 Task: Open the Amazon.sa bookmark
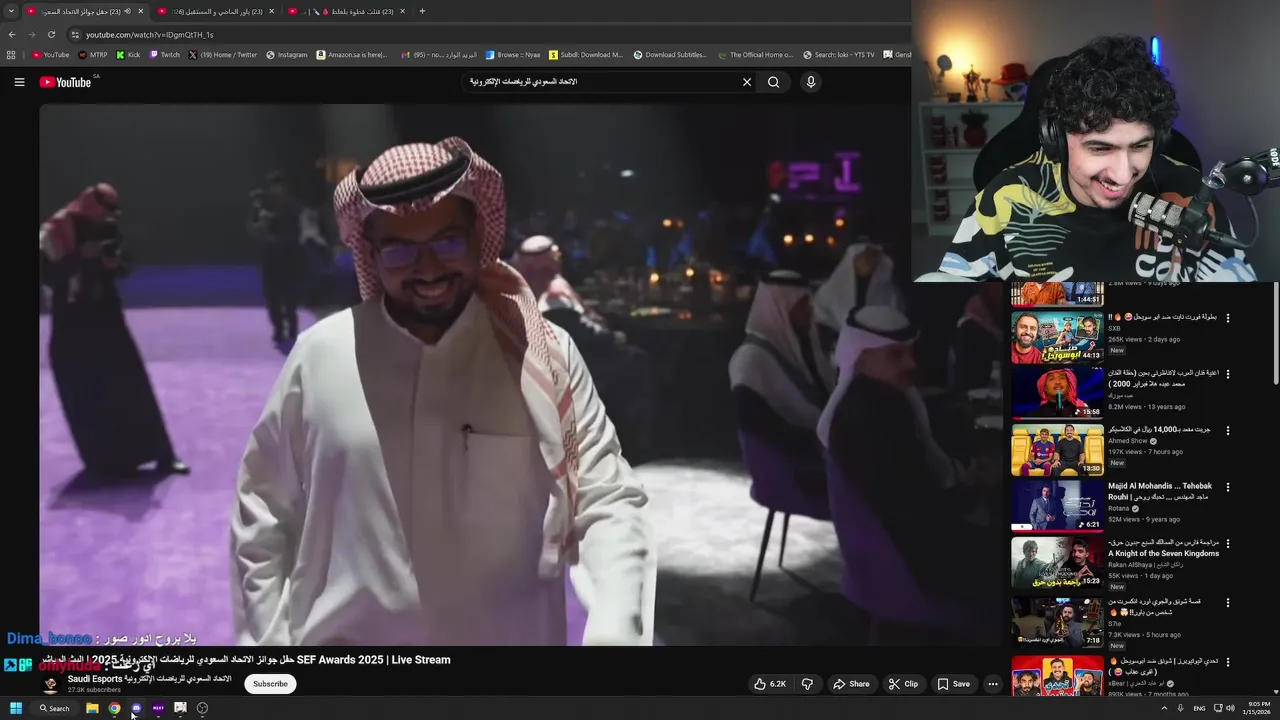point(352,55)
